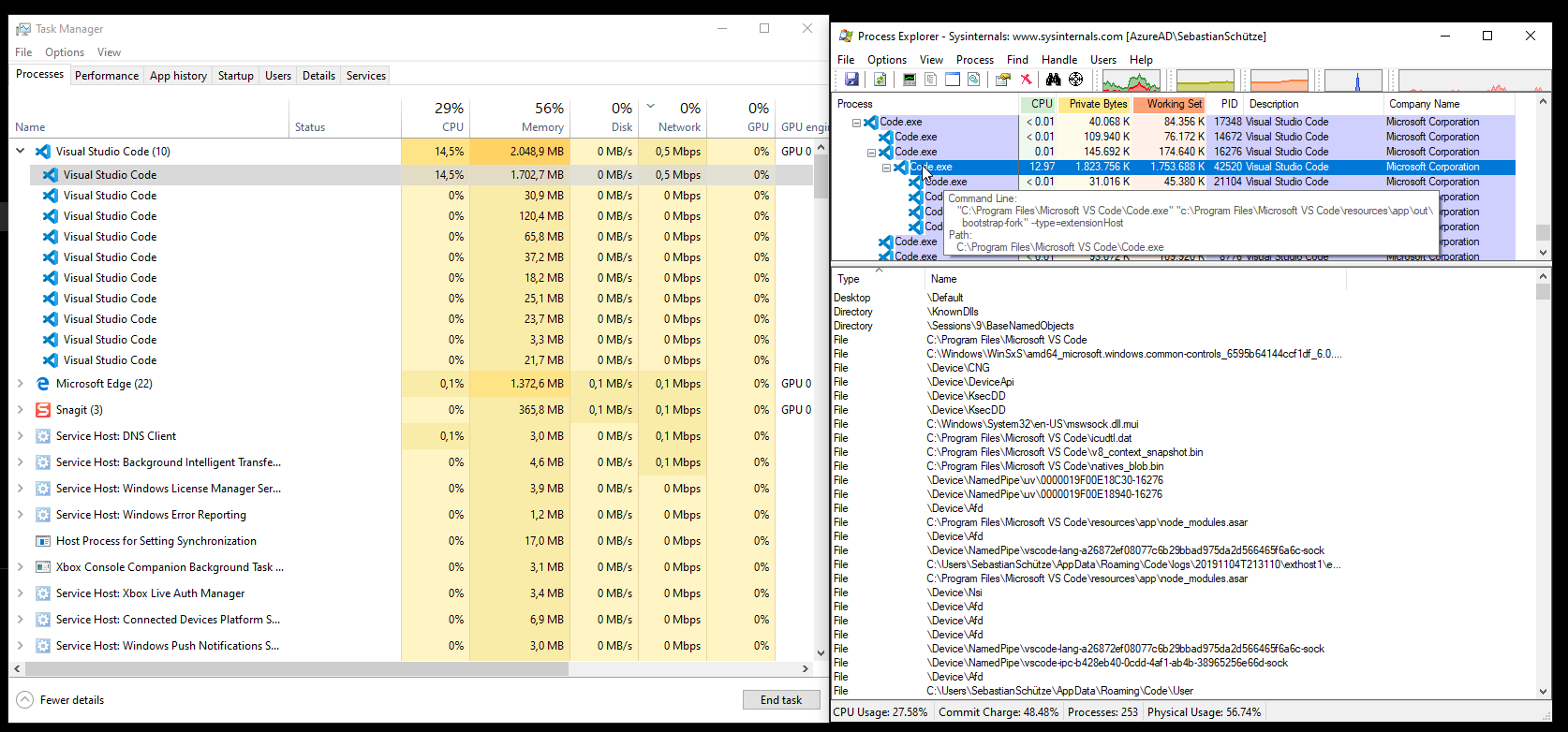Open the View menu in Task Manager

pos(109,52)
